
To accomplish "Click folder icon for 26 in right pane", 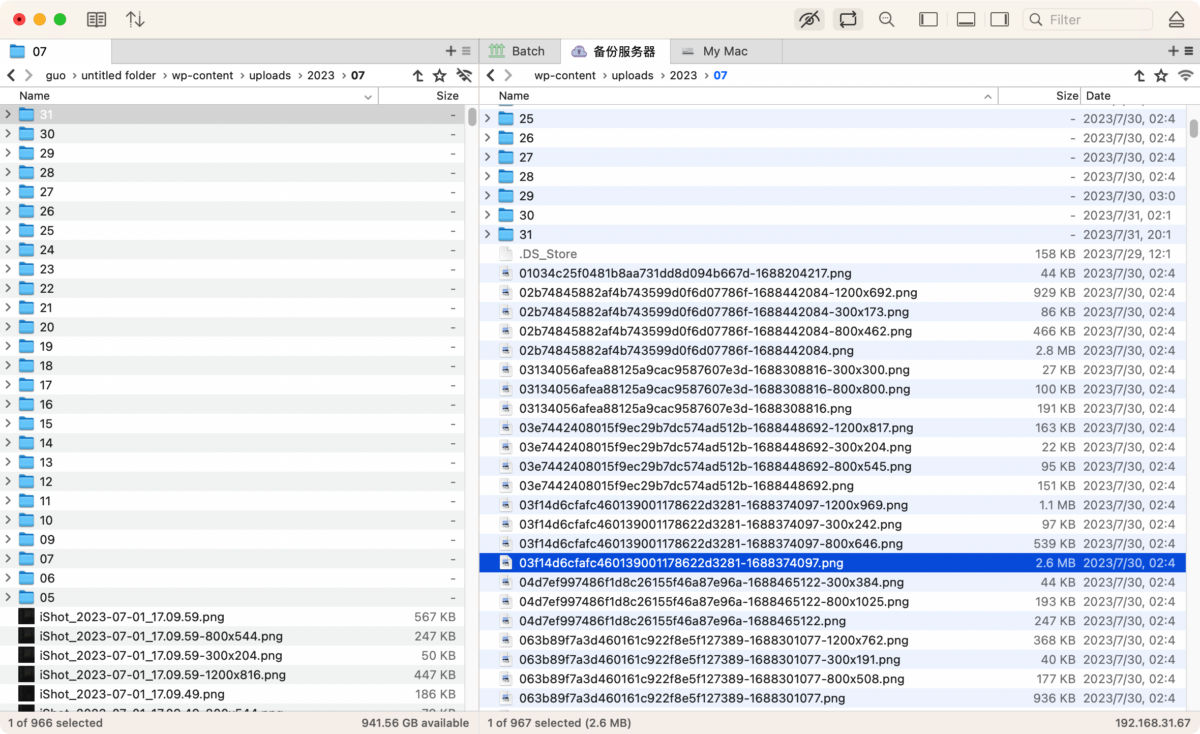I will click(506, 138).
